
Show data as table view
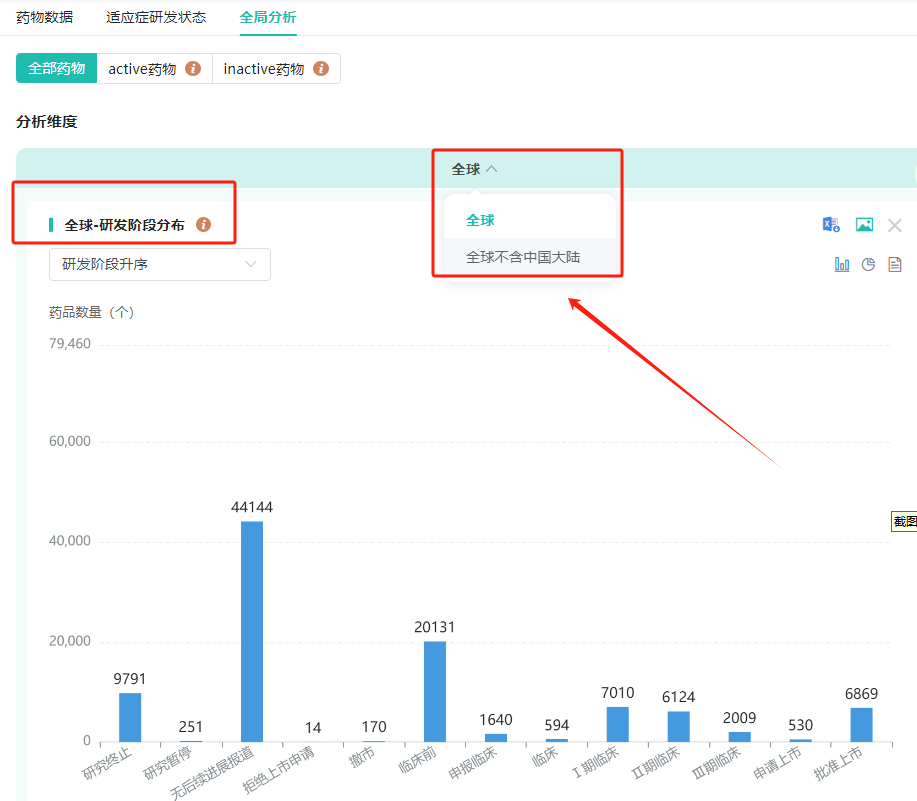[x=895, y=264]
